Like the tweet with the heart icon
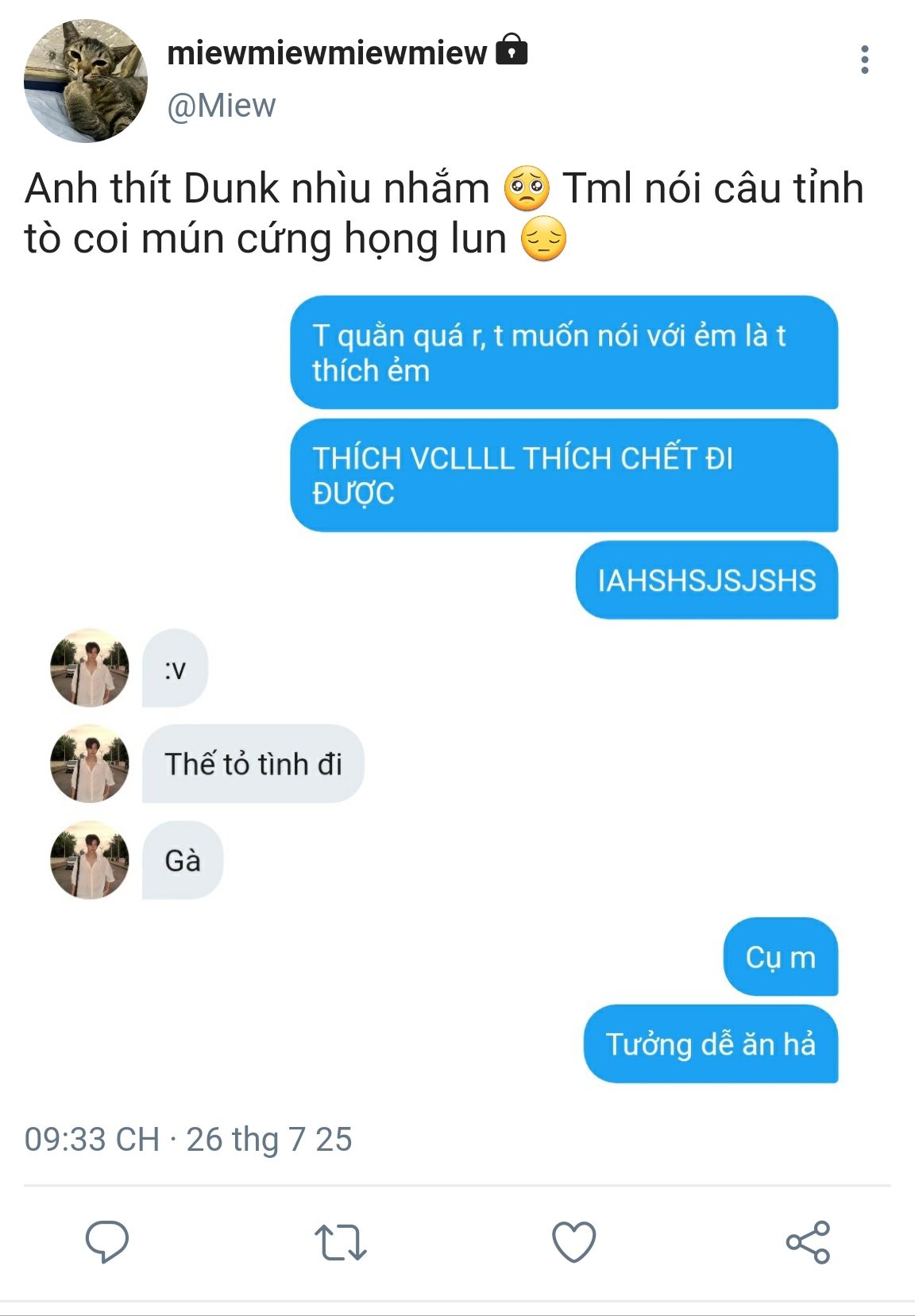 (573, 1241)
